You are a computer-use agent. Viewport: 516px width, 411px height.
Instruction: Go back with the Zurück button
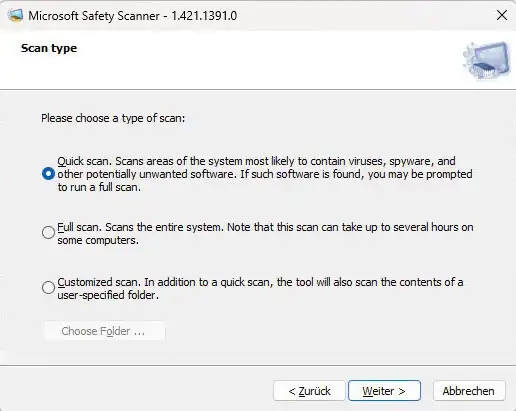(309, 391)
